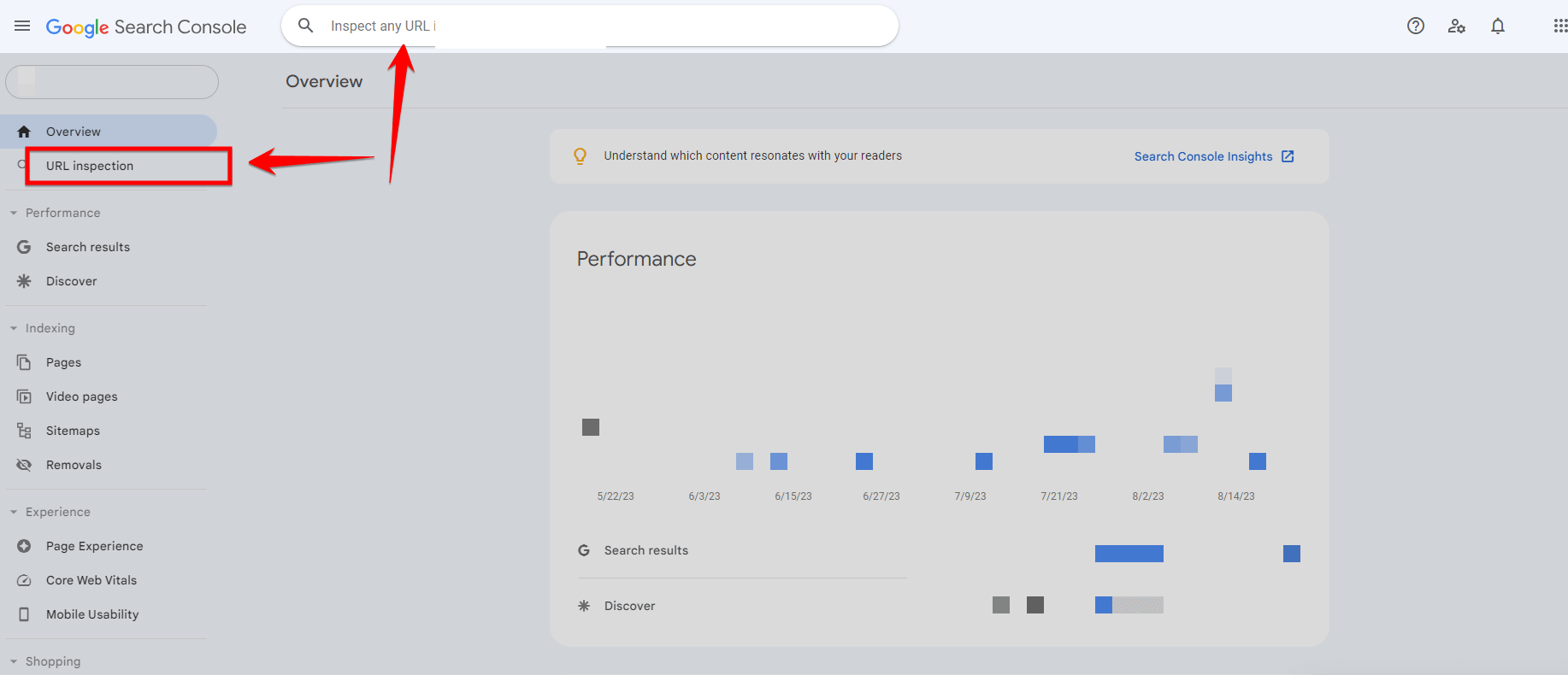Viewport: 1568px width, 675px height.
Task: Collapse the Shopping sidebar section
Action: (x=14, y=661)
